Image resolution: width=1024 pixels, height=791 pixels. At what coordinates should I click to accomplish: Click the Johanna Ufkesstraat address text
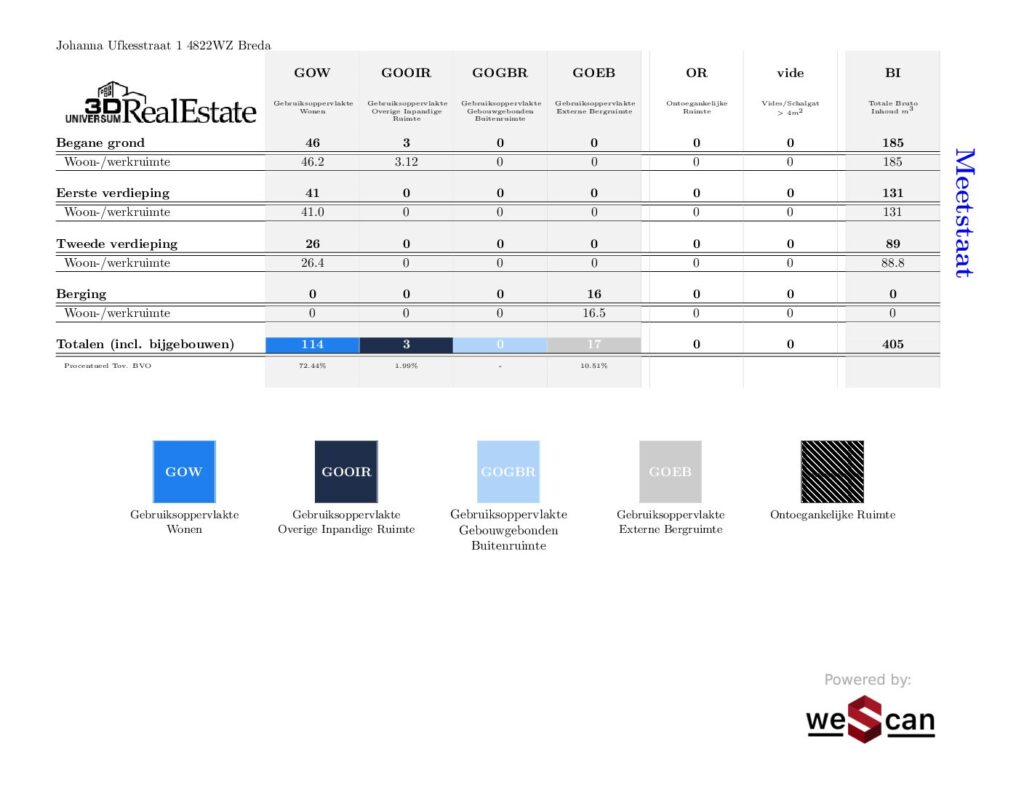point(163,45)
